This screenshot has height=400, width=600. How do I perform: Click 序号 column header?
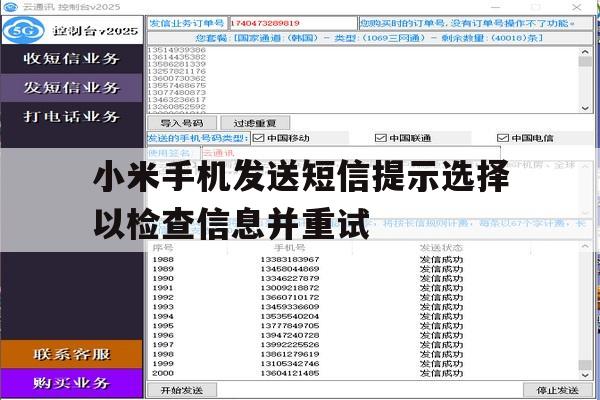click(163, 248)
